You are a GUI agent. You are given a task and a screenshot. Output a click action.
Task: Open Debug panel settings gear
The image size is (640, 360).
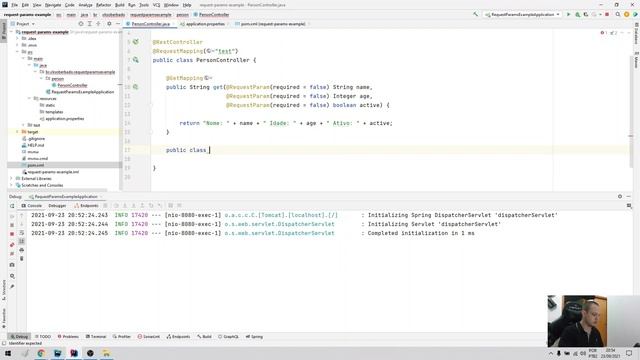620,196
